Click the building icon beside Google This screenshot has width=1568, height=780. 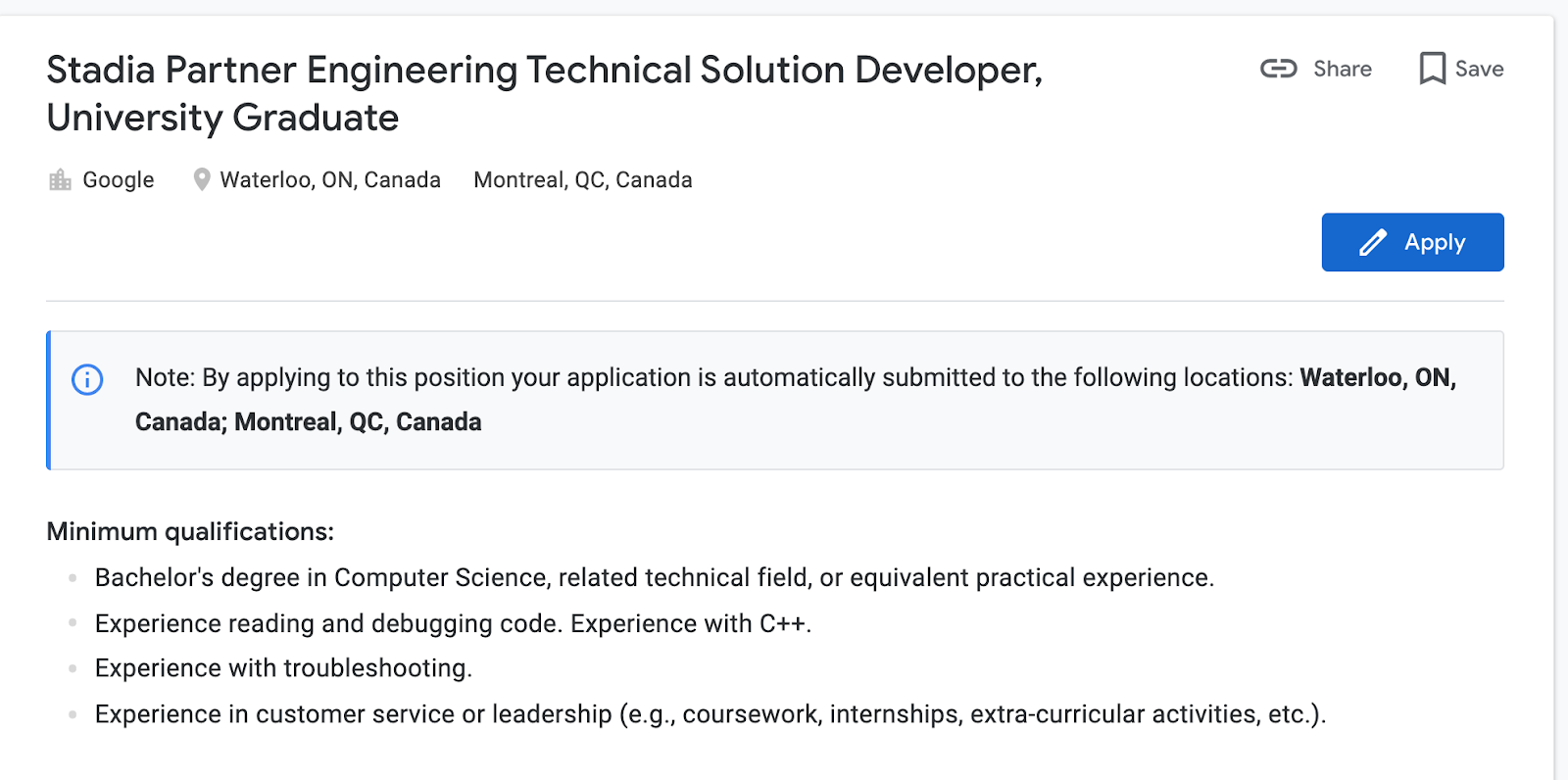click(60, 180)
